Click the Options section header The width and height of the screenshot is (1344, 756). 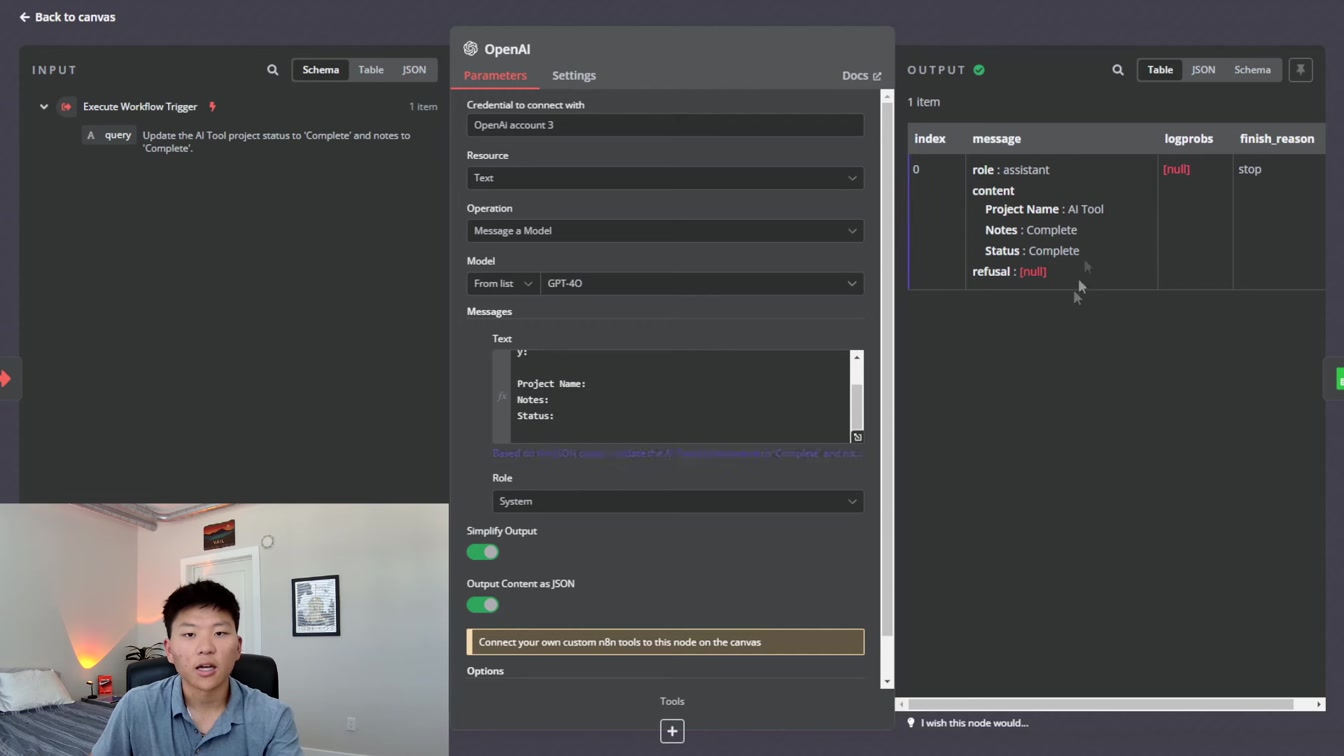pyautogui.click(x=485, y=671)
